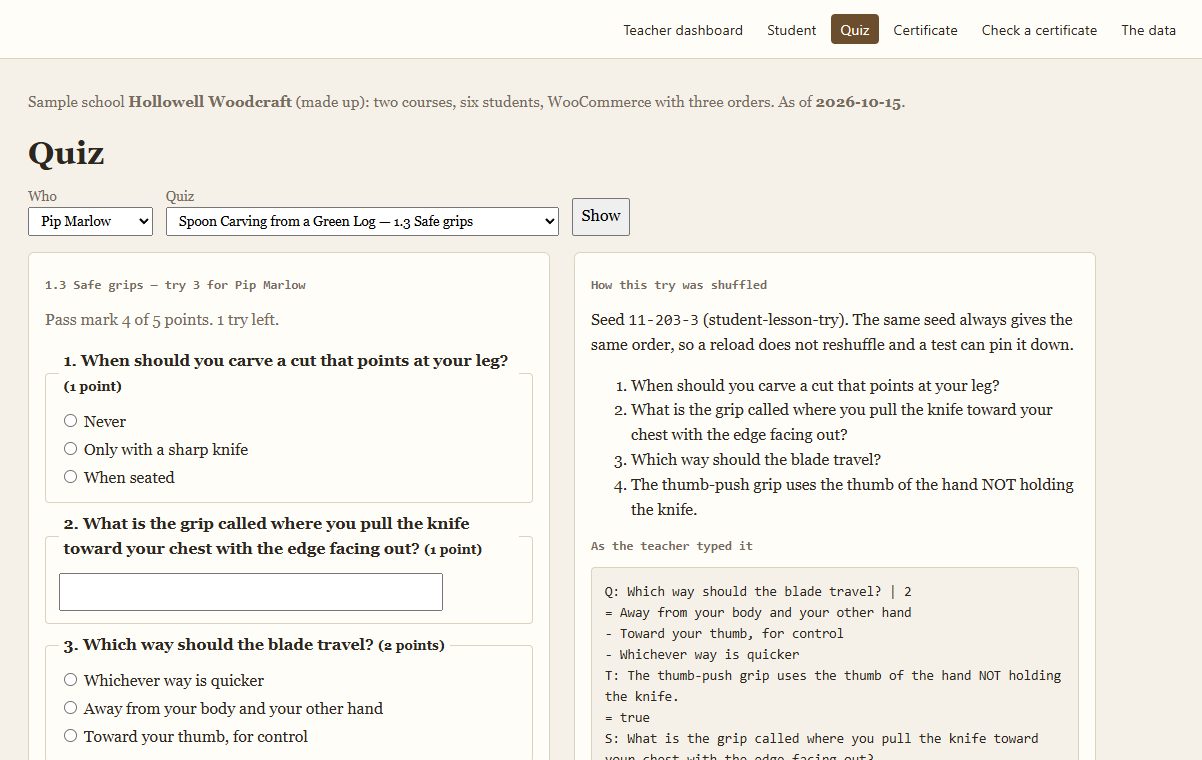Image resolution: width=1202 pixels, height=760 pixels.
Task: Click the shuffled list item 'Which way should the blade travel?'
Action: pos(756,460)
